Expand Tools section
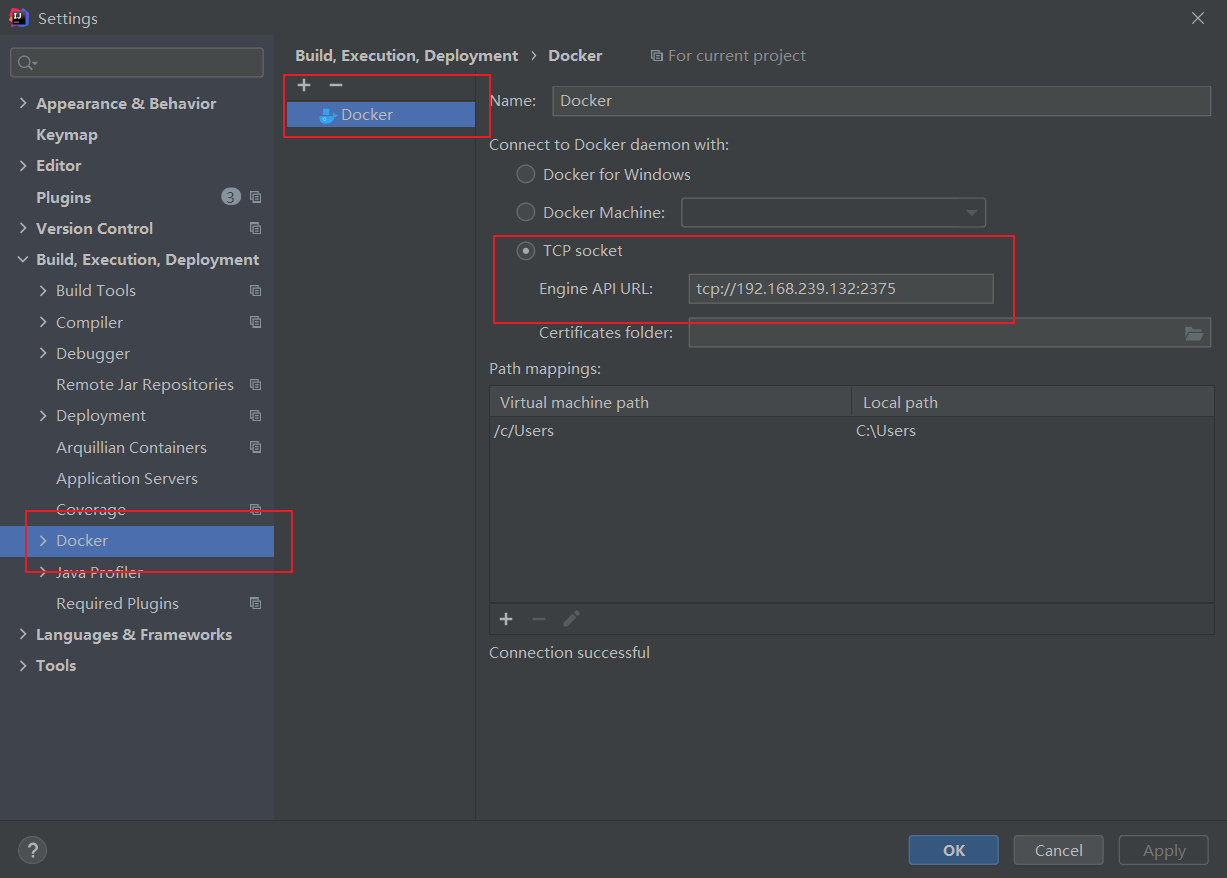The width and height of the screenshot is (1227, 878). click(x=23, y=665)
